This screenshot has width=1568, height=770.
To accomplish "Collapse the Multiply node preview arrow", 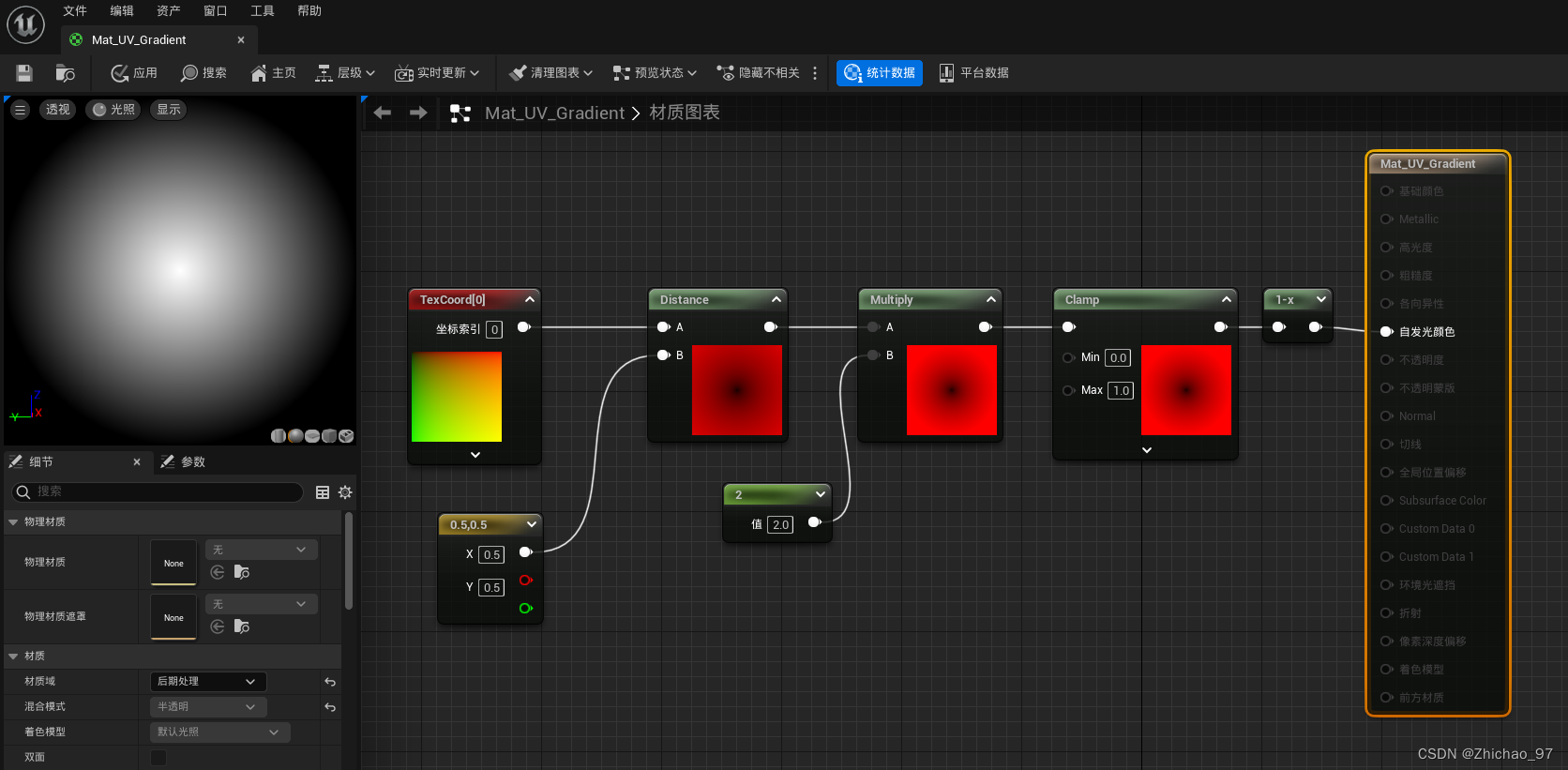I will tap(991, 299).
